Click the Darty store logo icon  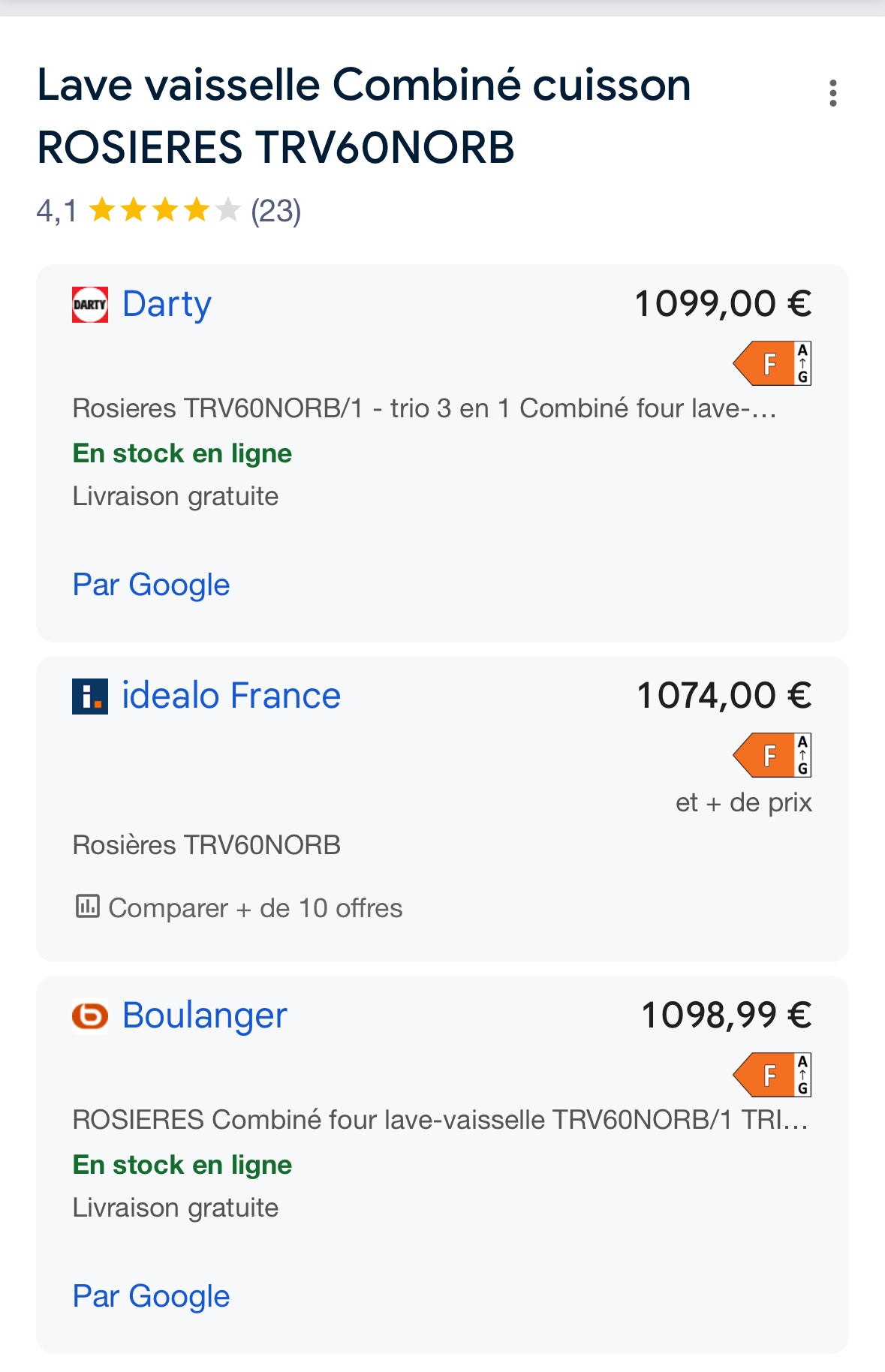click(90, 305)
